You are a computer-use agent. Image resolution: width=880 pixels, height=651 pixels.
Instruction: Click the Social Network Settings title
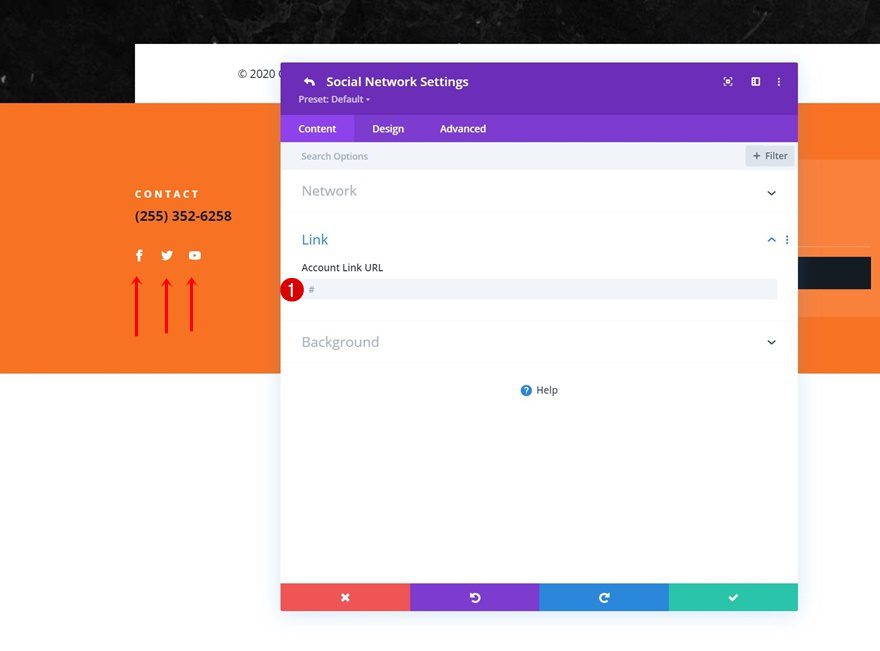397,82
